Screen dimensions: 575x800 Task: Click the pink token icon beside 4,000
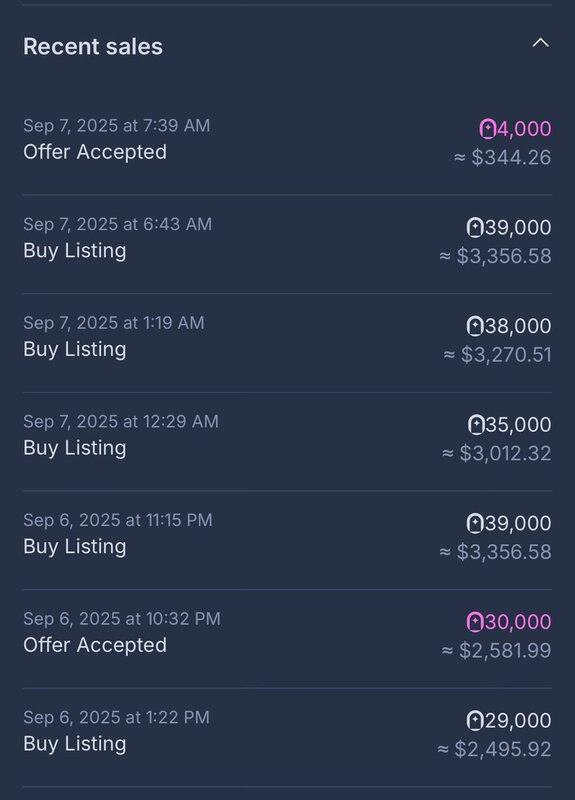pos(487,129)
